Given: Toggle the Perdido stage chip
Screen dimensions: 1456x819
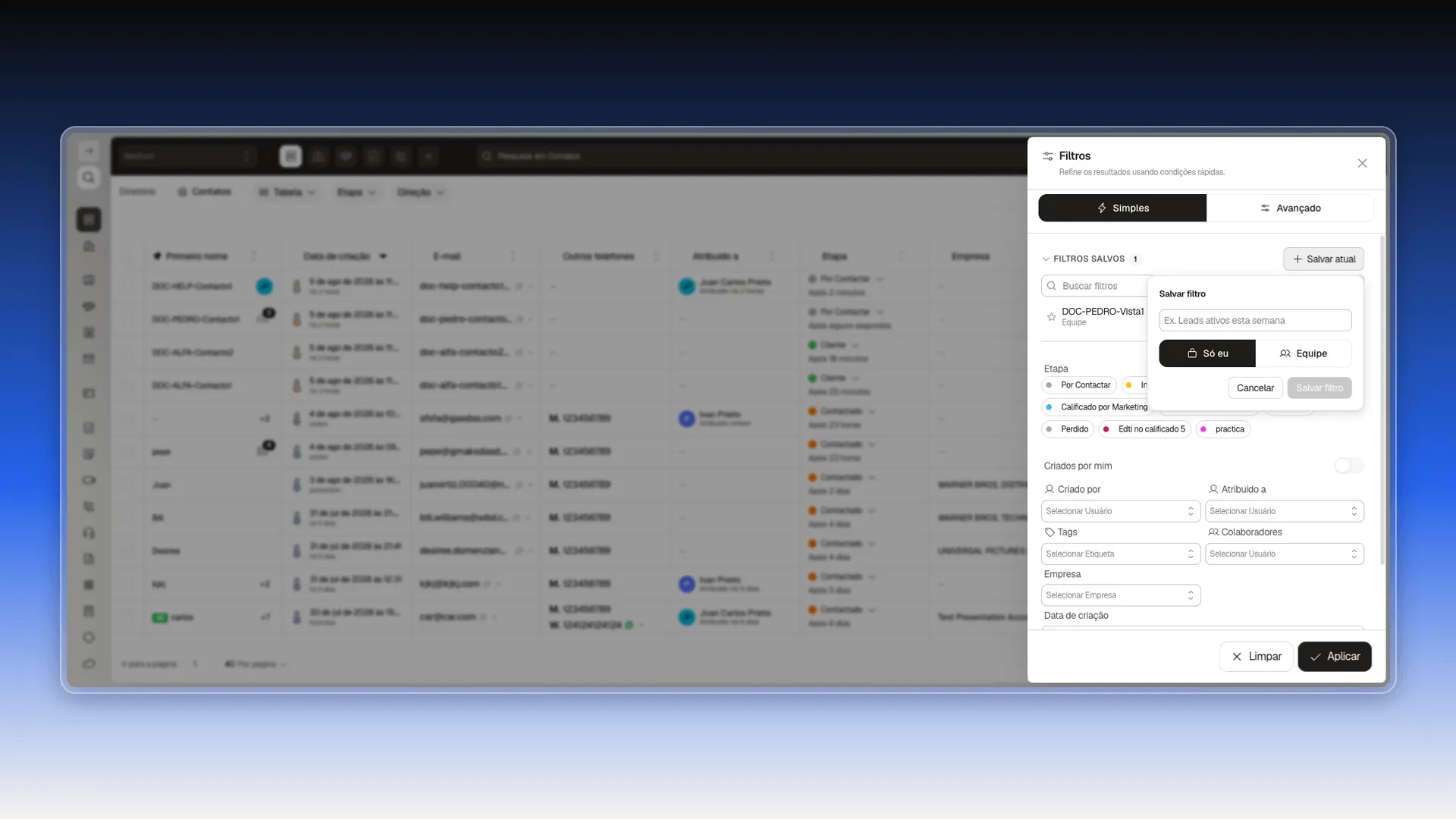Looking at the screenshot, I should pos(1067,429).
